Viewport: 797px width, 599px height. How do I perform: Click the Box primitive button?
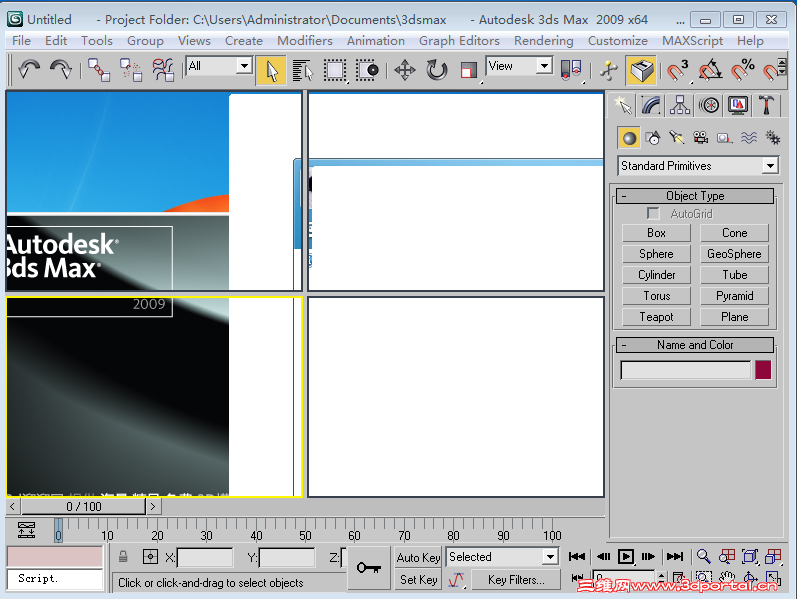[656, 233]
